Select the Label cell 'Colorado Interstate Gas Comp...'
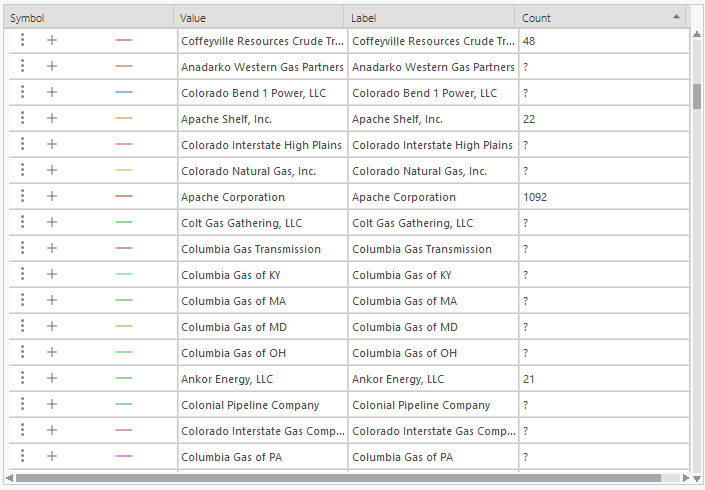This screenshot has height=490, width=705. (433, 431)
